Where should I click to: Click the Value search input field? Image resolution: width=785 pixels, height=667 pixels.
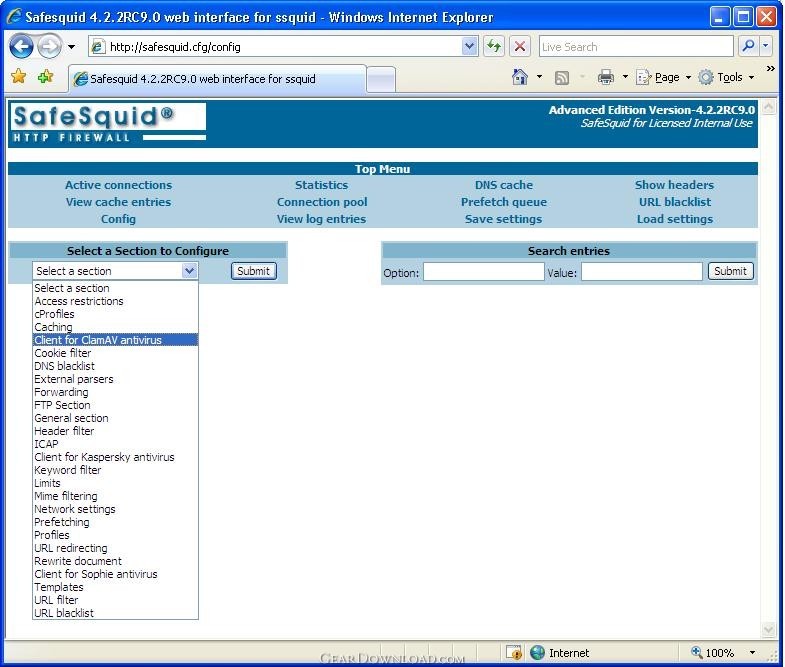pos(642,272)
